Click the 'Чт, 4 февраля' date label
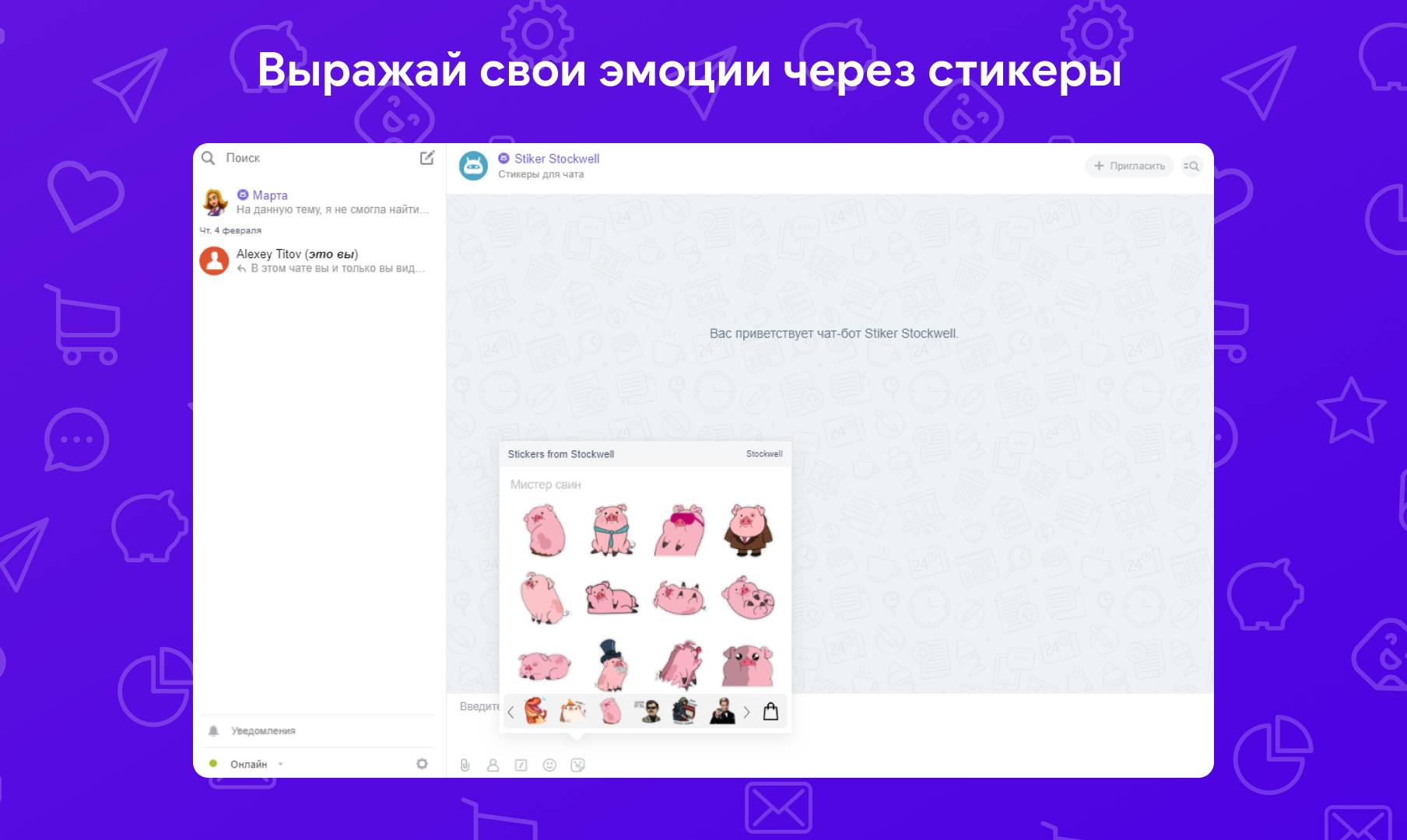This screenshot has width=1407, height=840. 230,230
